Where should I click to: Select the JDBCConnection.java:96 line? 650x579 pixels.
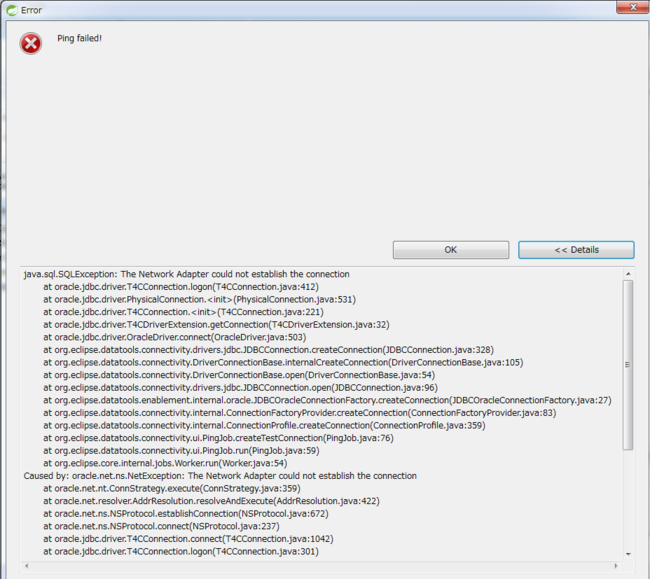(240, 388)
